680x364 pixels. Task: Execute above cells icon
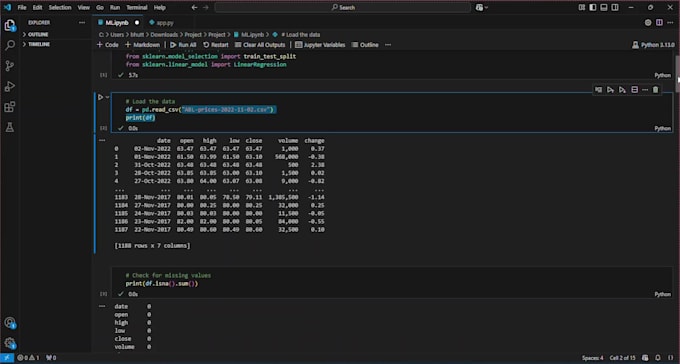[x=610, y=90]
